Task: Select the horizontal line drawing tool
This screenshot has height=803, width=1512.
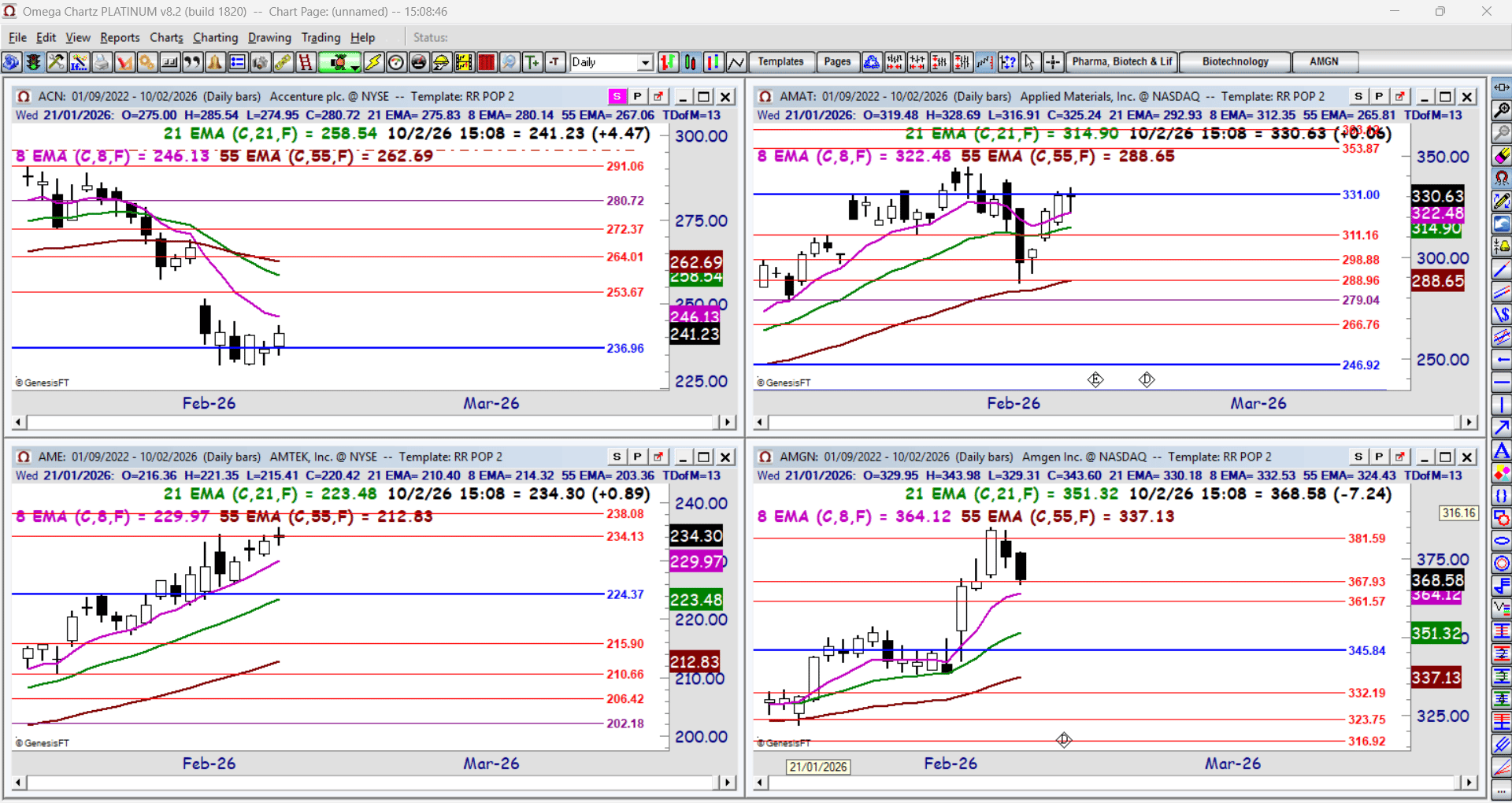Action: 1502,383
